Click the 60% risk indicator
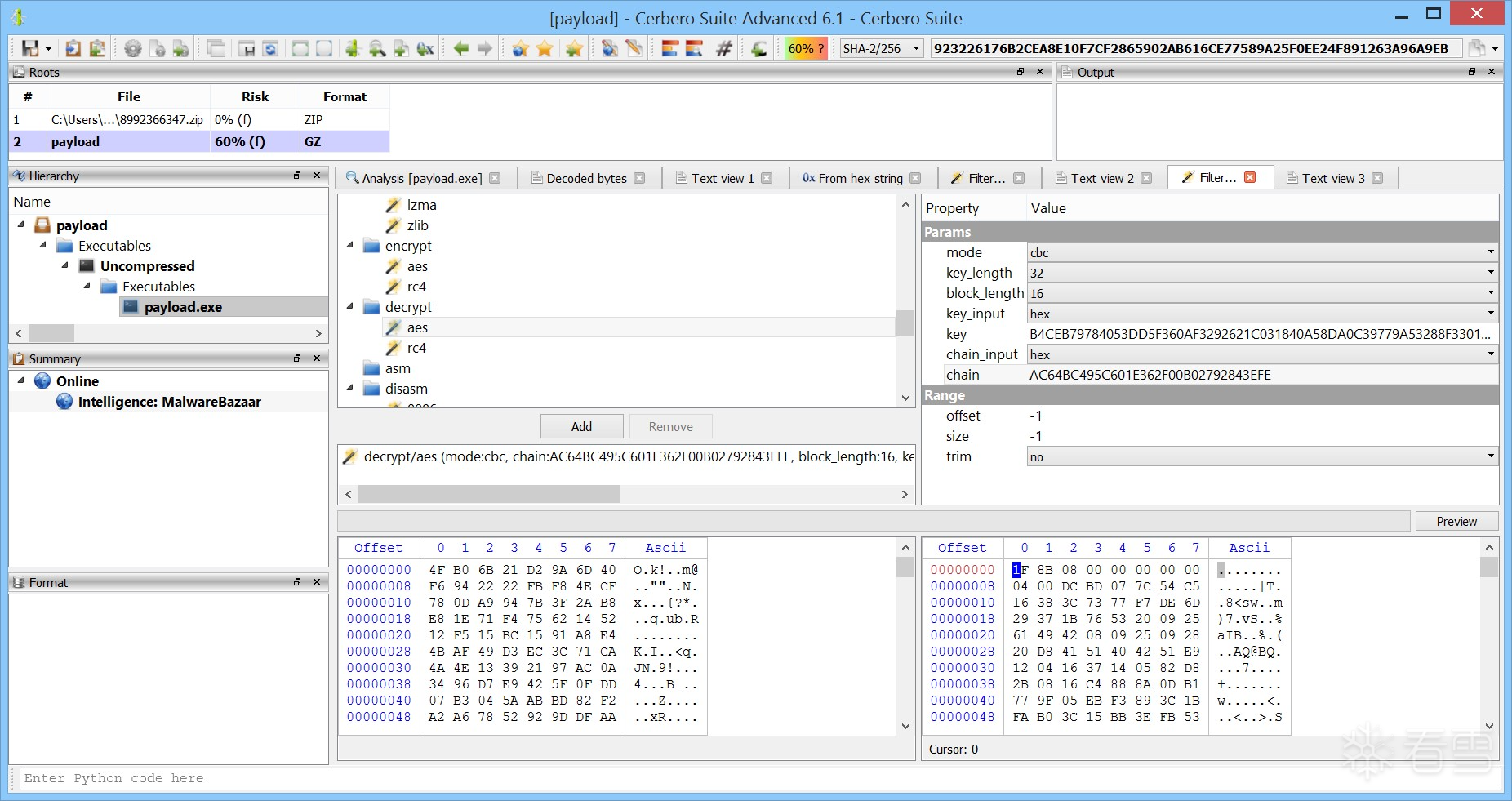 805,48
